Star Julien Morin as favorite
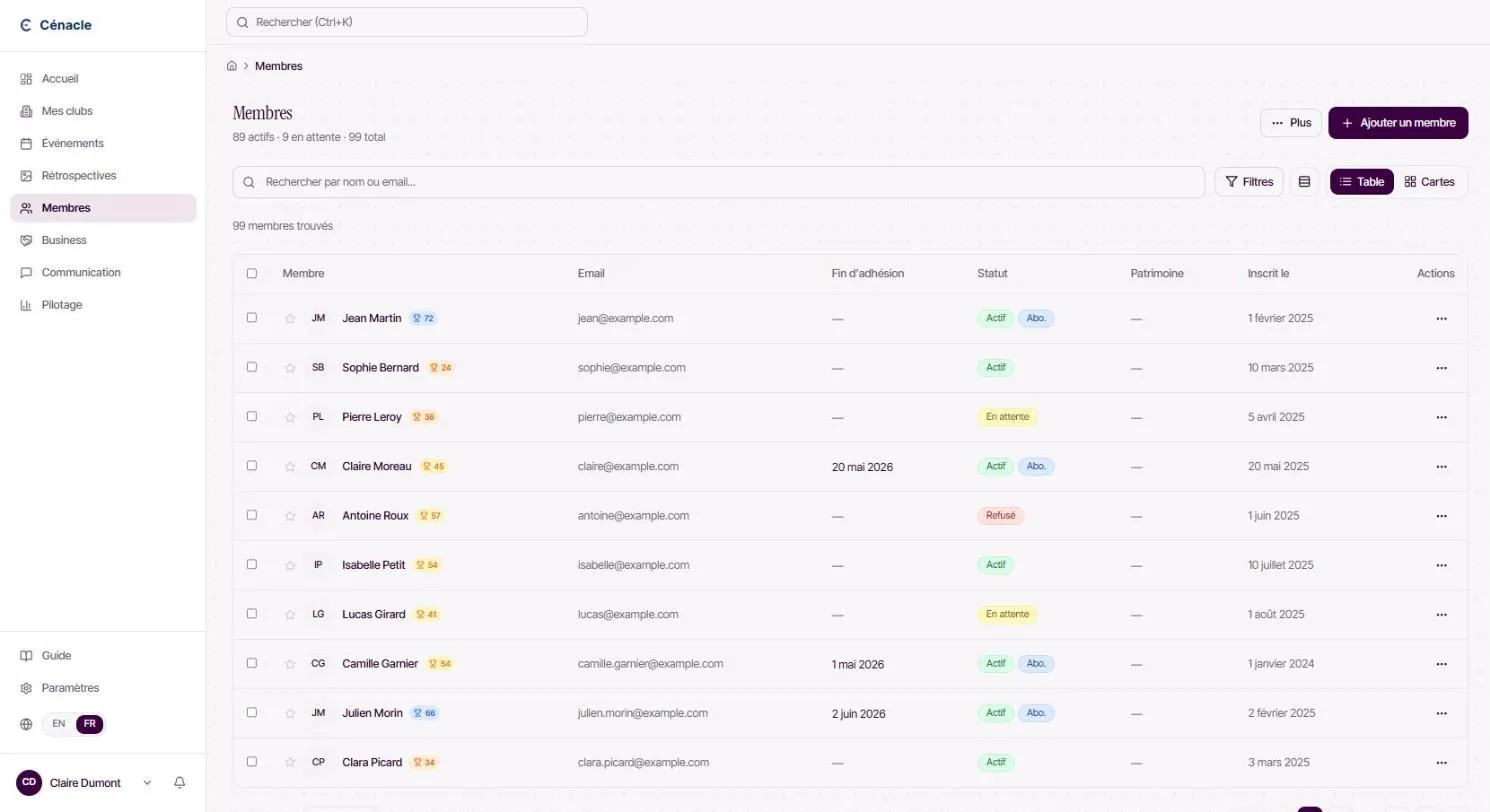The width and height of the screenshot is (1490, 812). click(x=290, y=714)
